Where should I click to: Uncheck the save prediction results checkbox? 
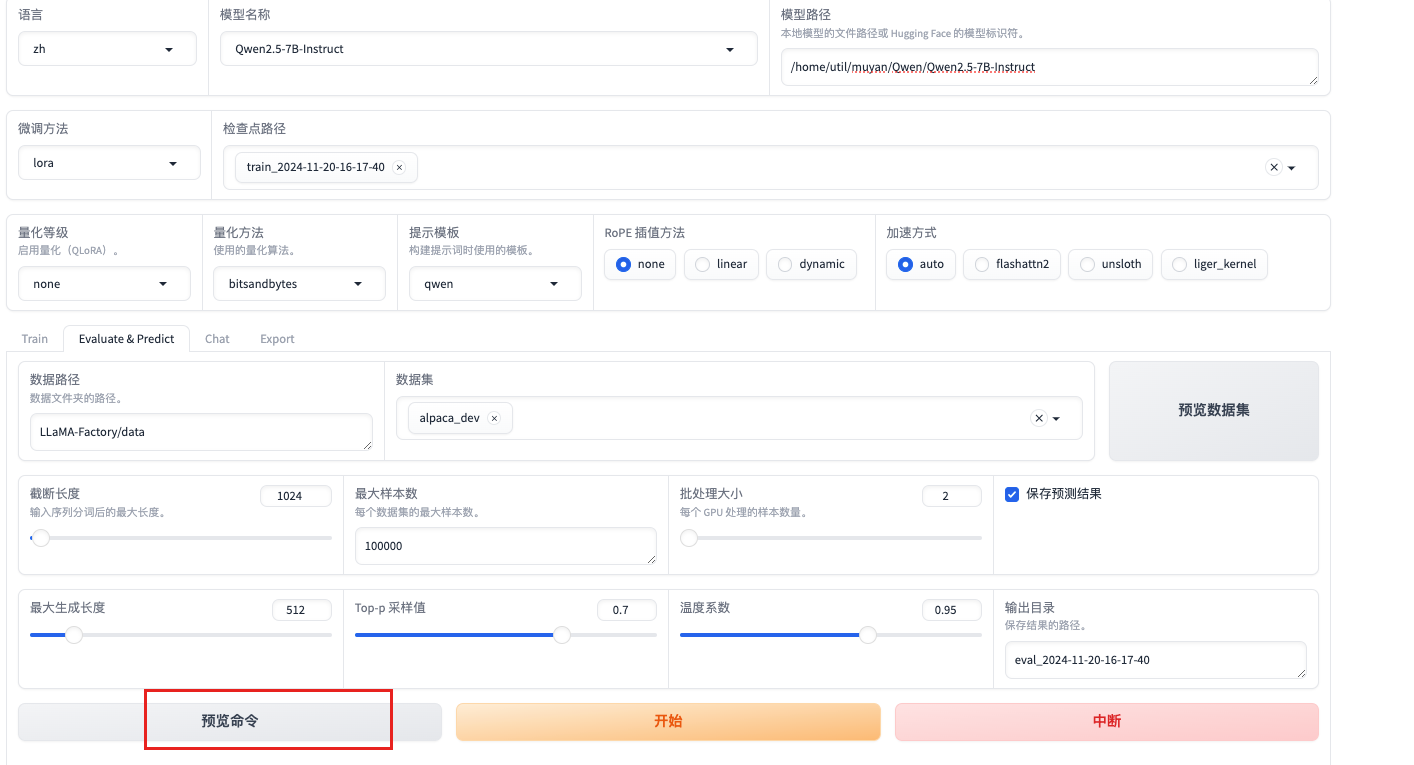[x=1012, y=494]
